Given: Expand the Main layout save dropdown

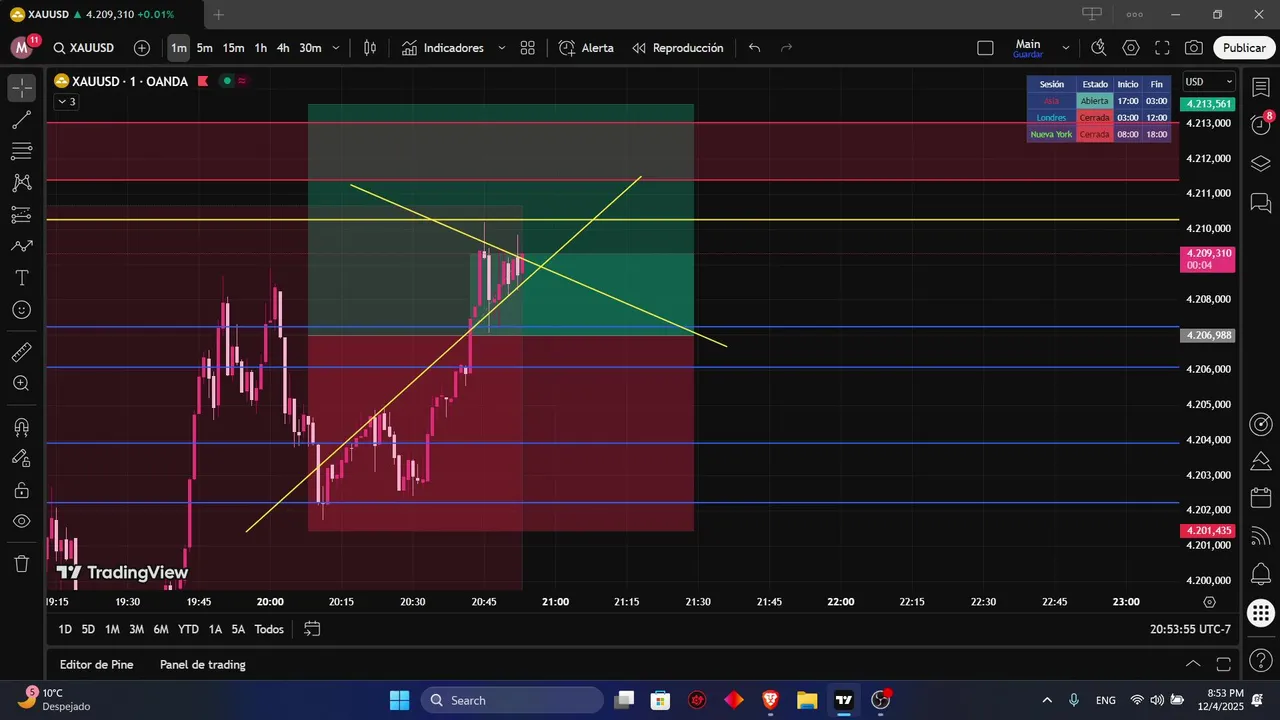Looking at the screenshot, I should 1066,48.
